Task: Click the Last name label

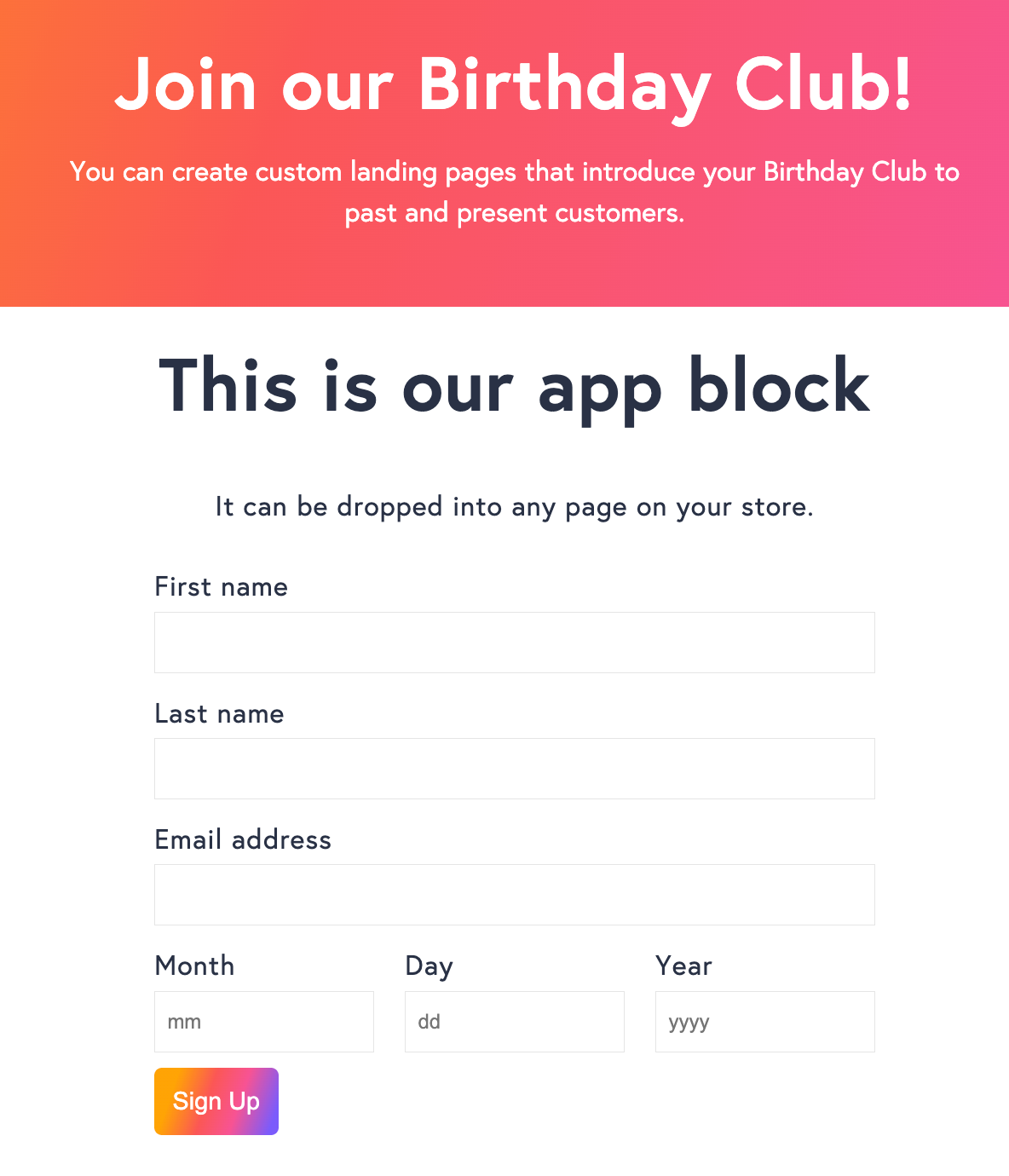Action: coord(219,713)
